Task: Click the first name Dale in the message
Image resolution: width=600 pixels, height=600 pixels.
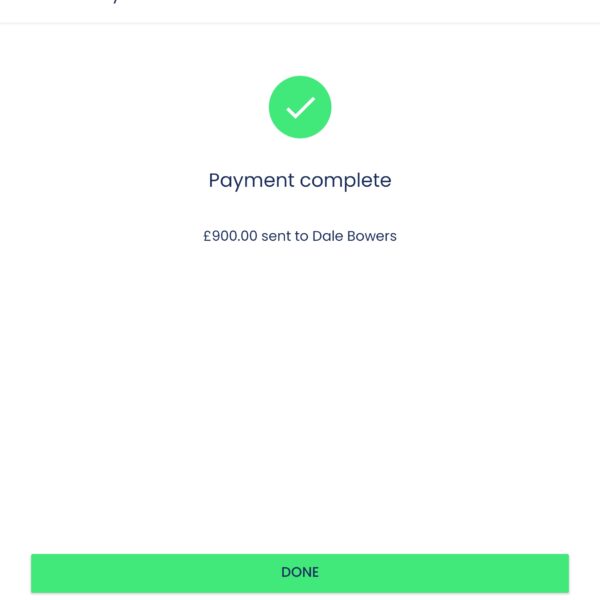Action: pyautogui.click(x=328, y=237)
